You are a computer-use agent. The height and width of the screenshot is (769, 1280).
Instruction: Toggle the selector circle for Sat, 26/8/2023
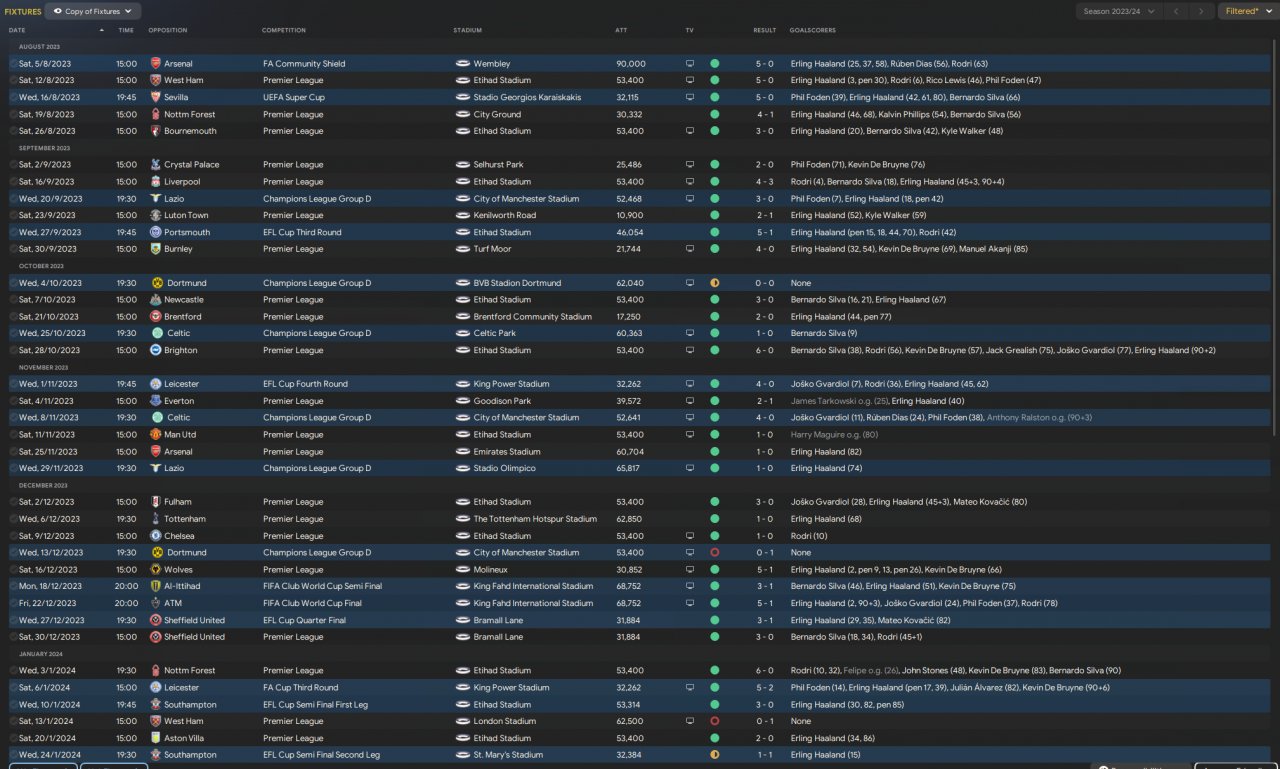tap(14, 131)
